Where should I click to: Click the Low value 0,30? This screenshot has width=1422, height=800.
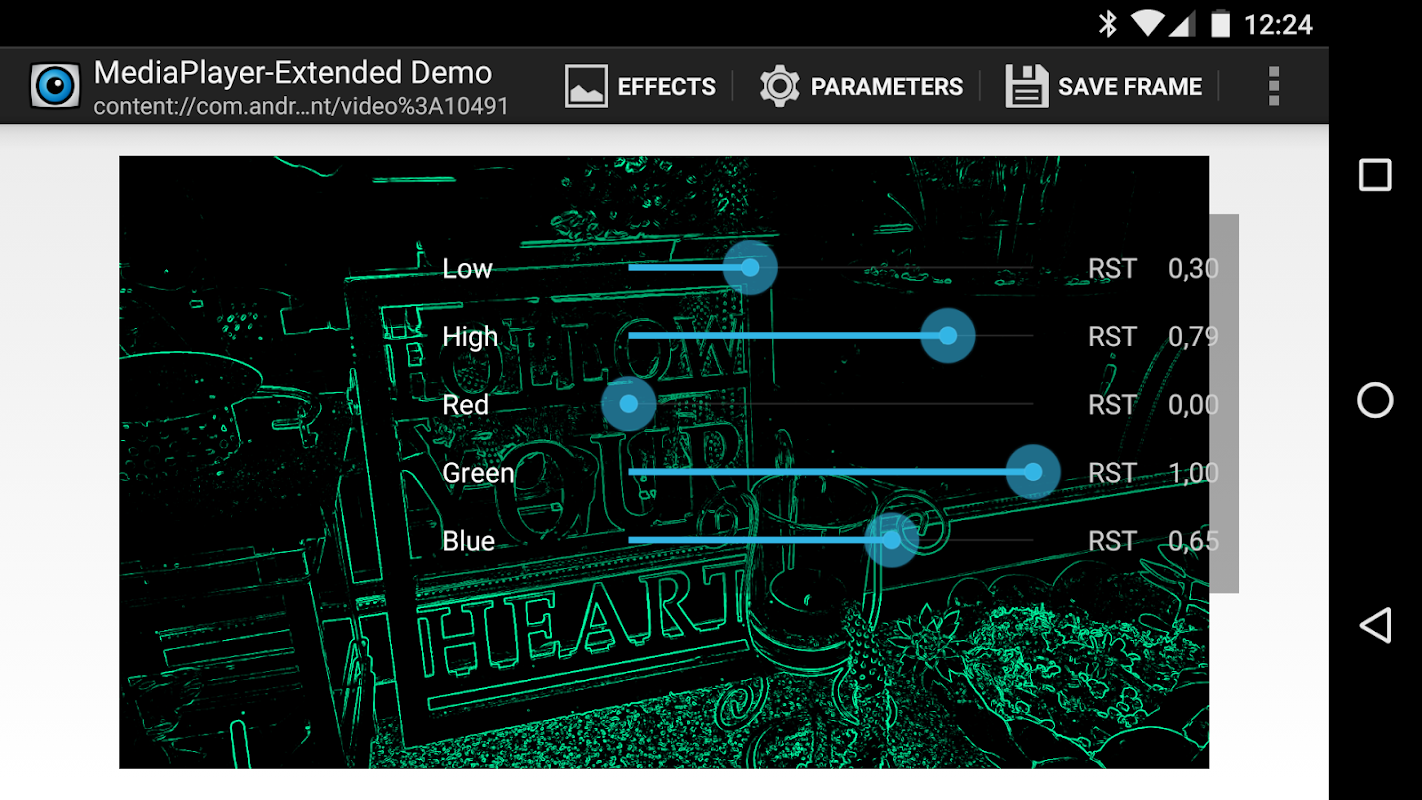tap(1193, 269)
